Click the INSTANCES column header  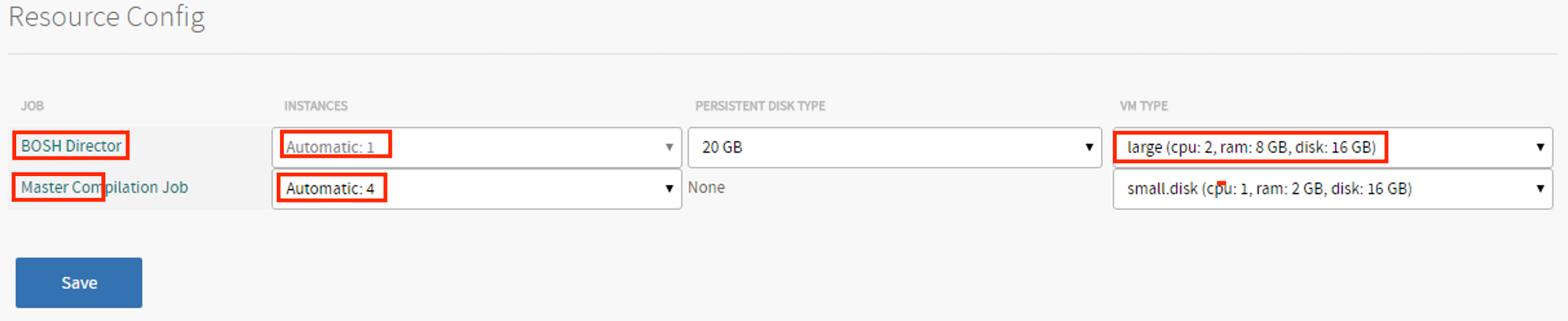(x=316, y=106)
